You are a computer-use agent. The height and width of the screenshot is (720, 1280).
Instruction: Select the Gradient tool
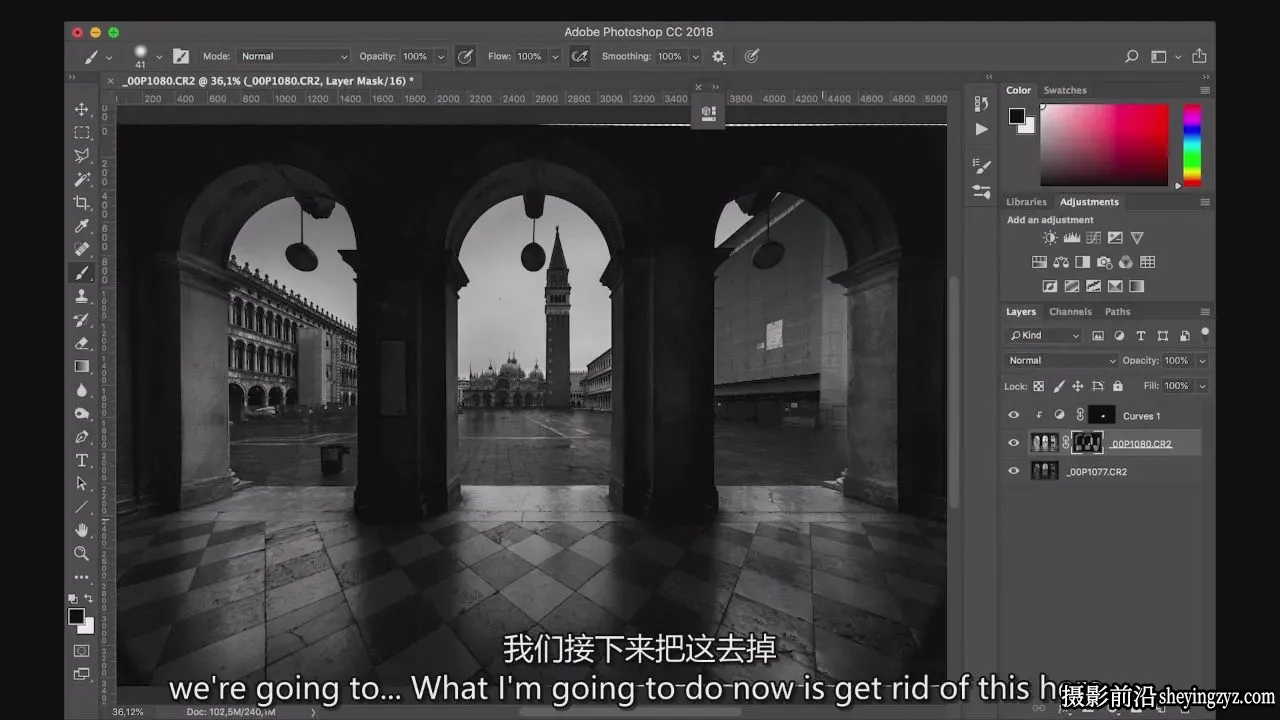[82, 366]
